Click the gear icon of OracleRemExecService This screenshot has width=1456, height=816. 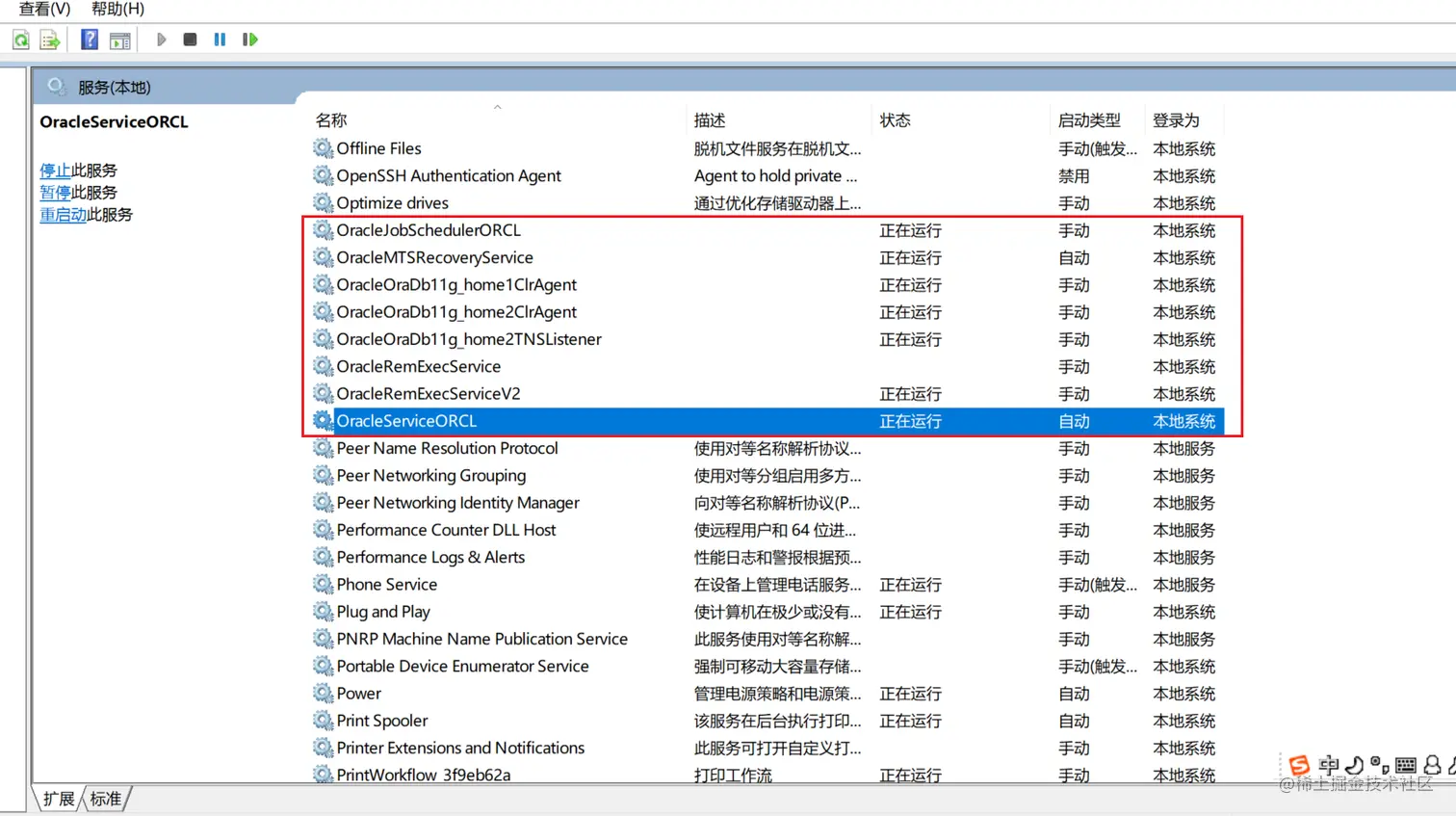(x=323, y=366)
